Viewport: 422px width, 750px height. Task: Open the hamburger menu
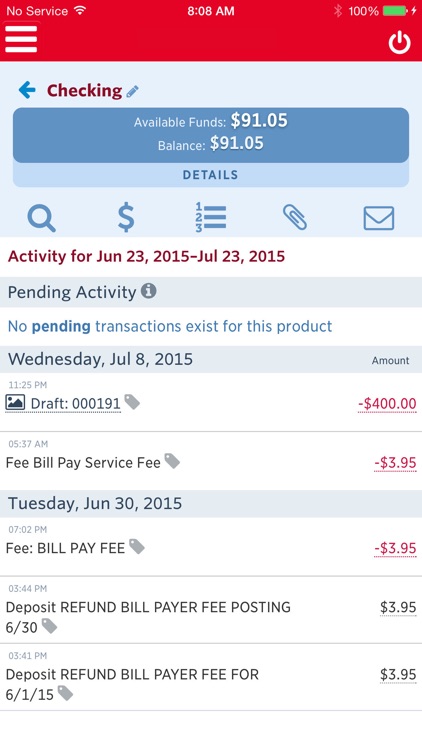21,39
